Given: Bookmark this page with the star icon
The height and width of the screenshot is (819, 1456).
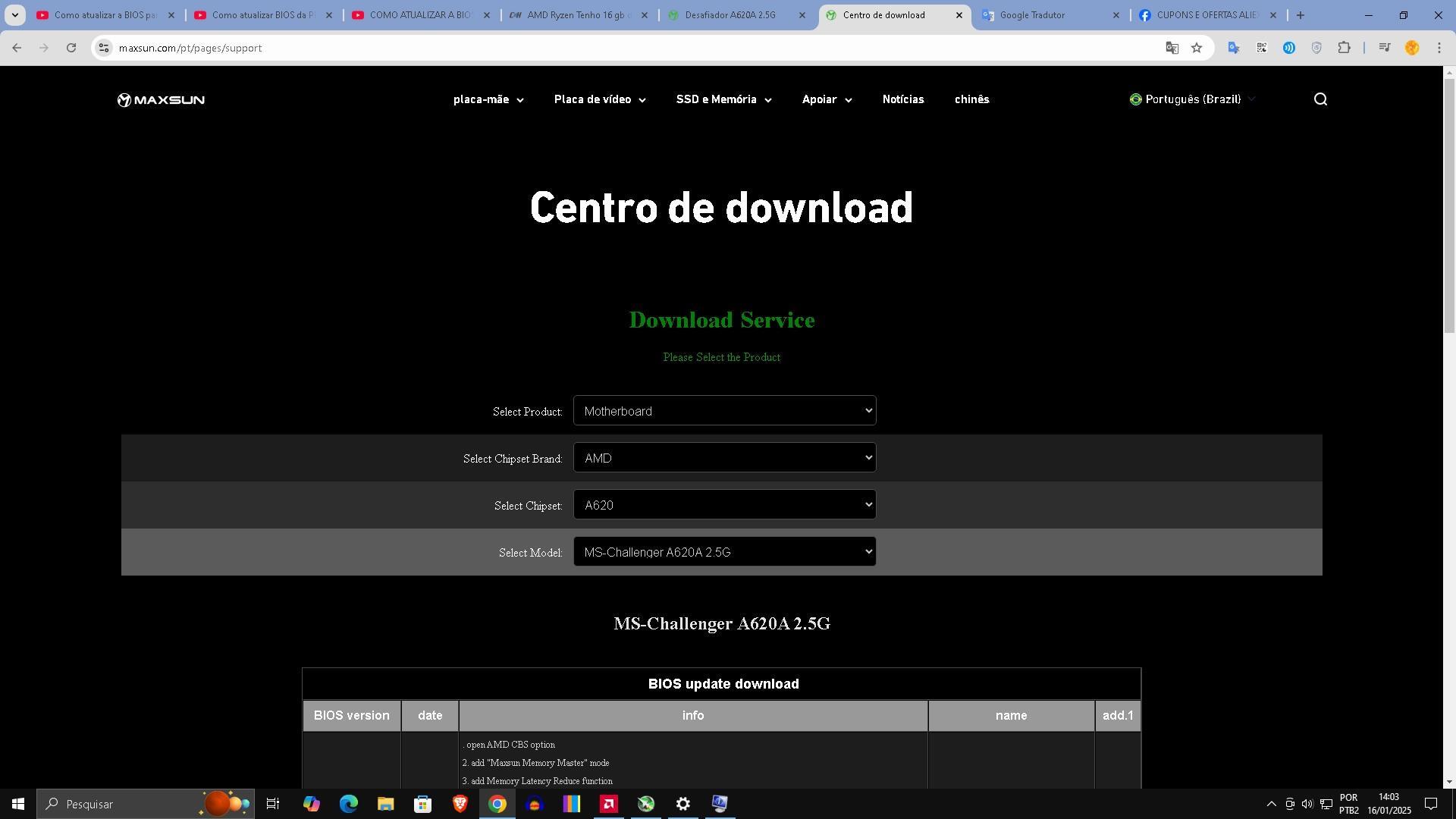Looking at the screenshot, I should click(x=1197, y=48).
